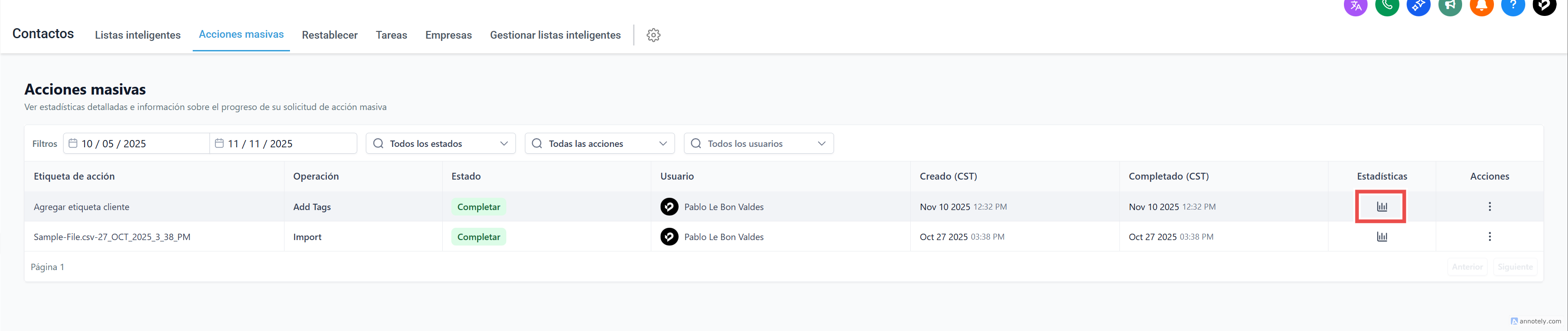This screenshot has width=1568, height=331.
Task: Open the orange notifications bell
Action: pyautogui.click(x=1482, y=6)
